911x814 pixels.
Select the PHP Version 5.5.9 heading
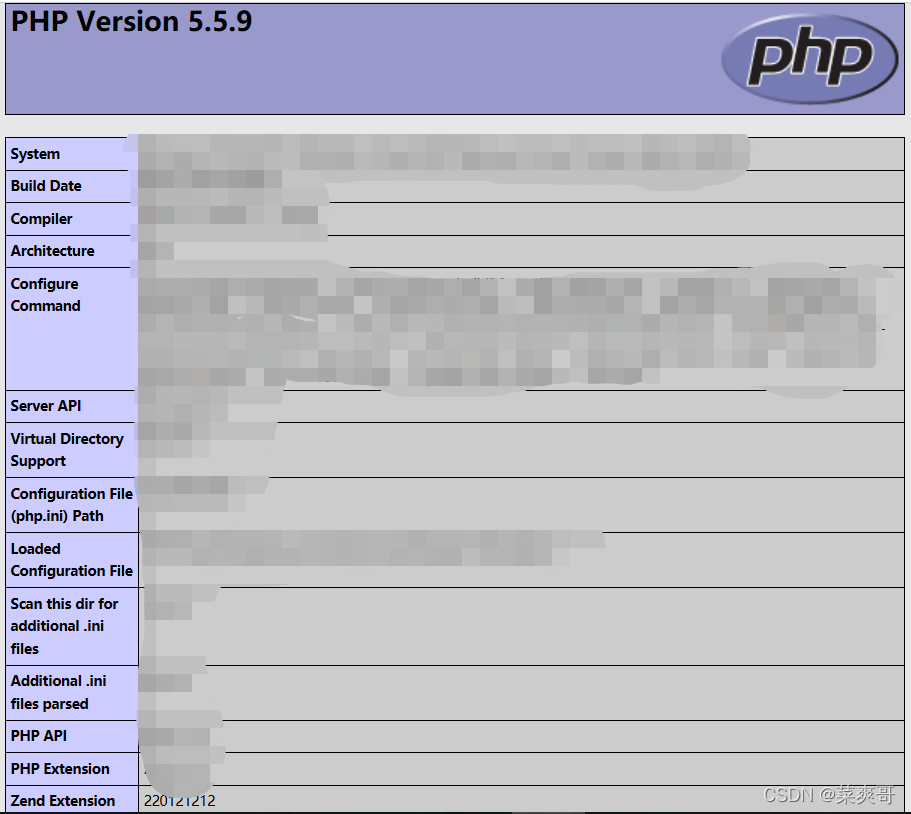131,21
